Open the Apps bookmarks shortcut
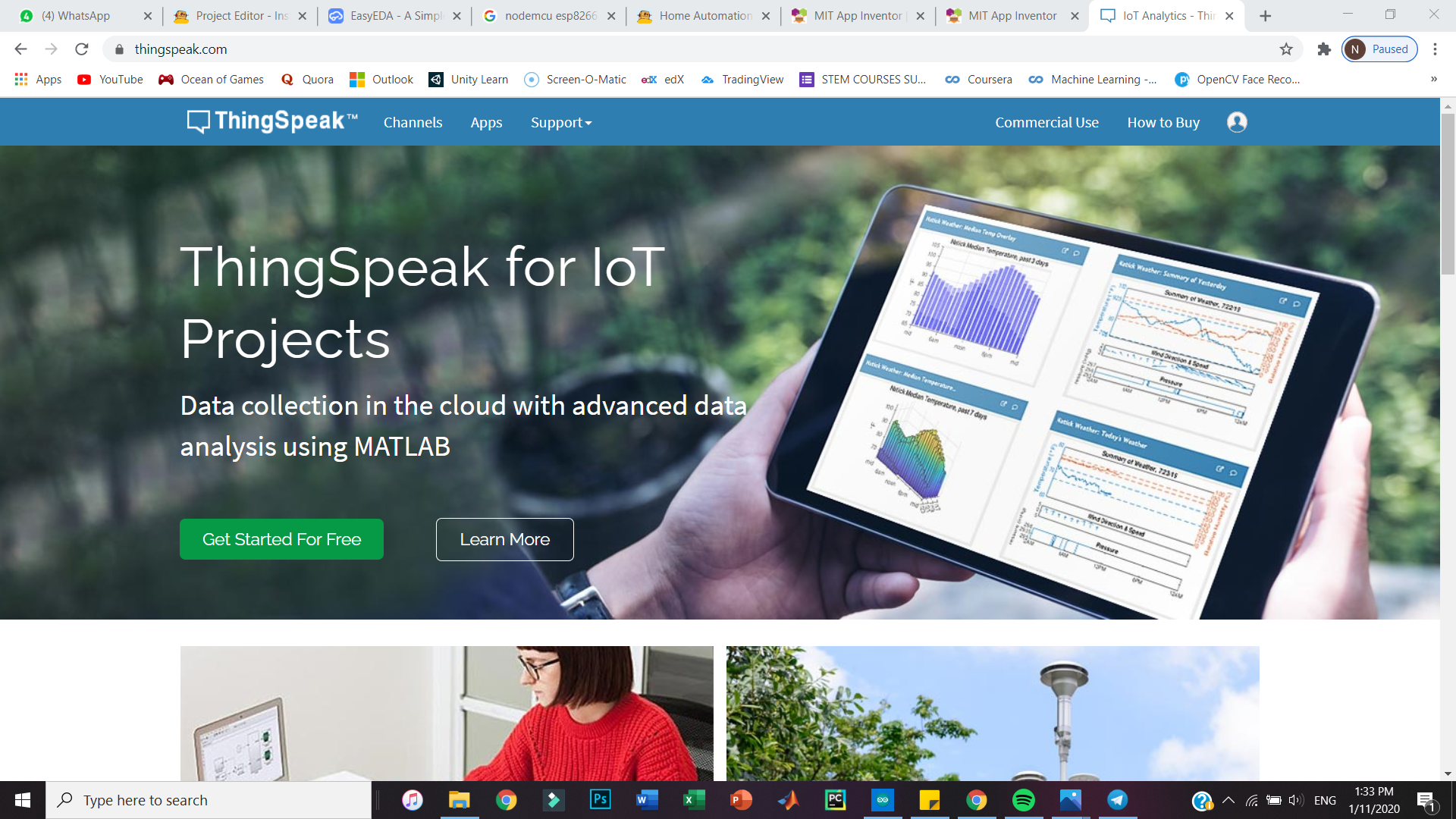The height and width of the screenshot is (819, 1456). point(38,80)
